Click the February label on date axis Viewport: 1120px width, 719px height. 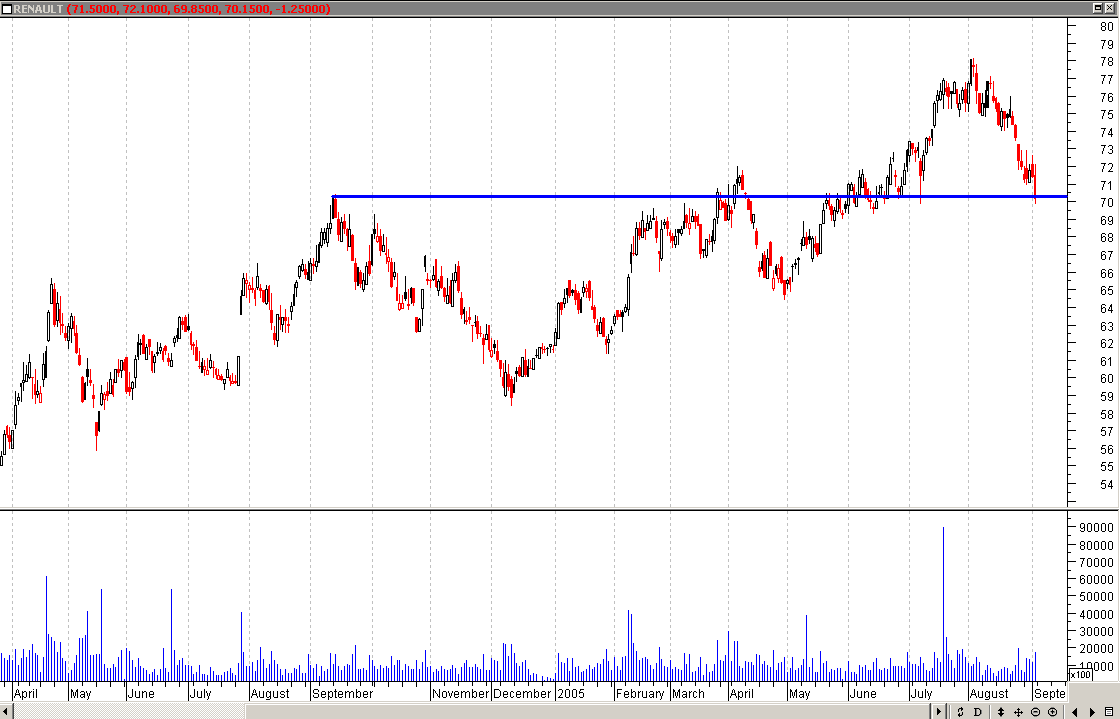(x=640, y=693)
